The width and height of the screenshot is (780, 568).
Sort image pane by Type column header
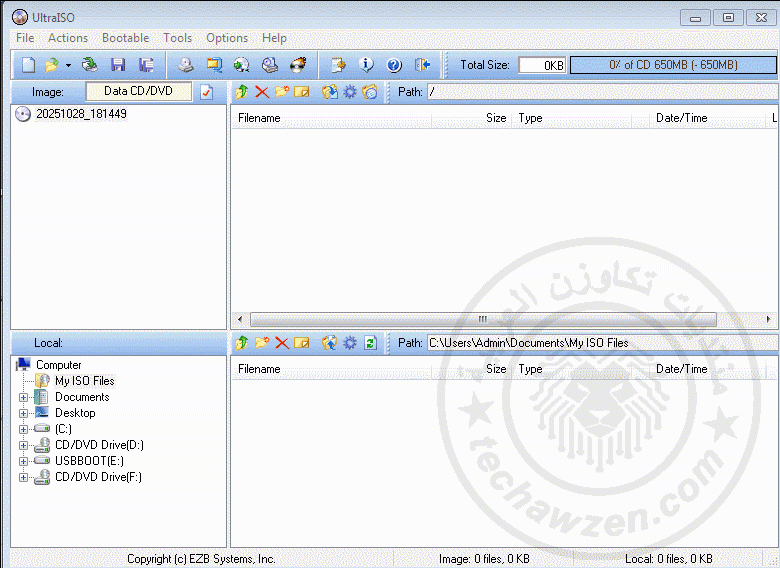[x=572, y=118]
